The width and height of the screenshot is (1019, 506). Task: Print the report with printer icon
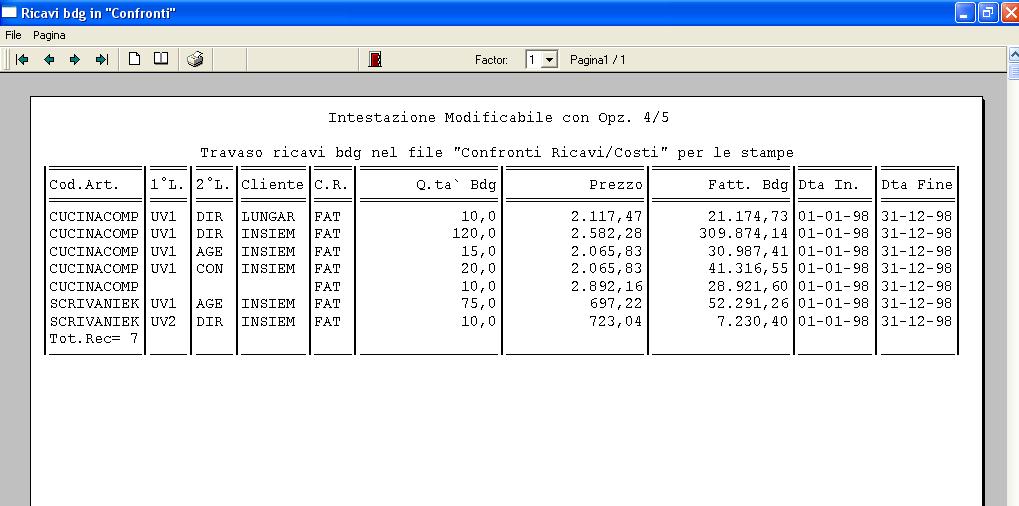195,60
